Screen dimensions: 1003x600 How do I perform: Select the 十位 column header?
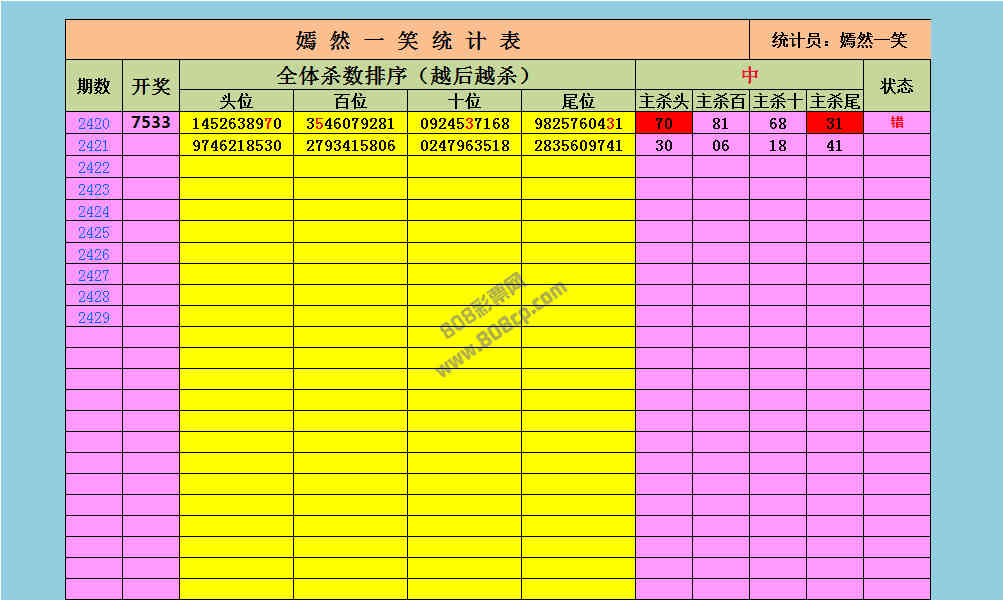[465, 101]
